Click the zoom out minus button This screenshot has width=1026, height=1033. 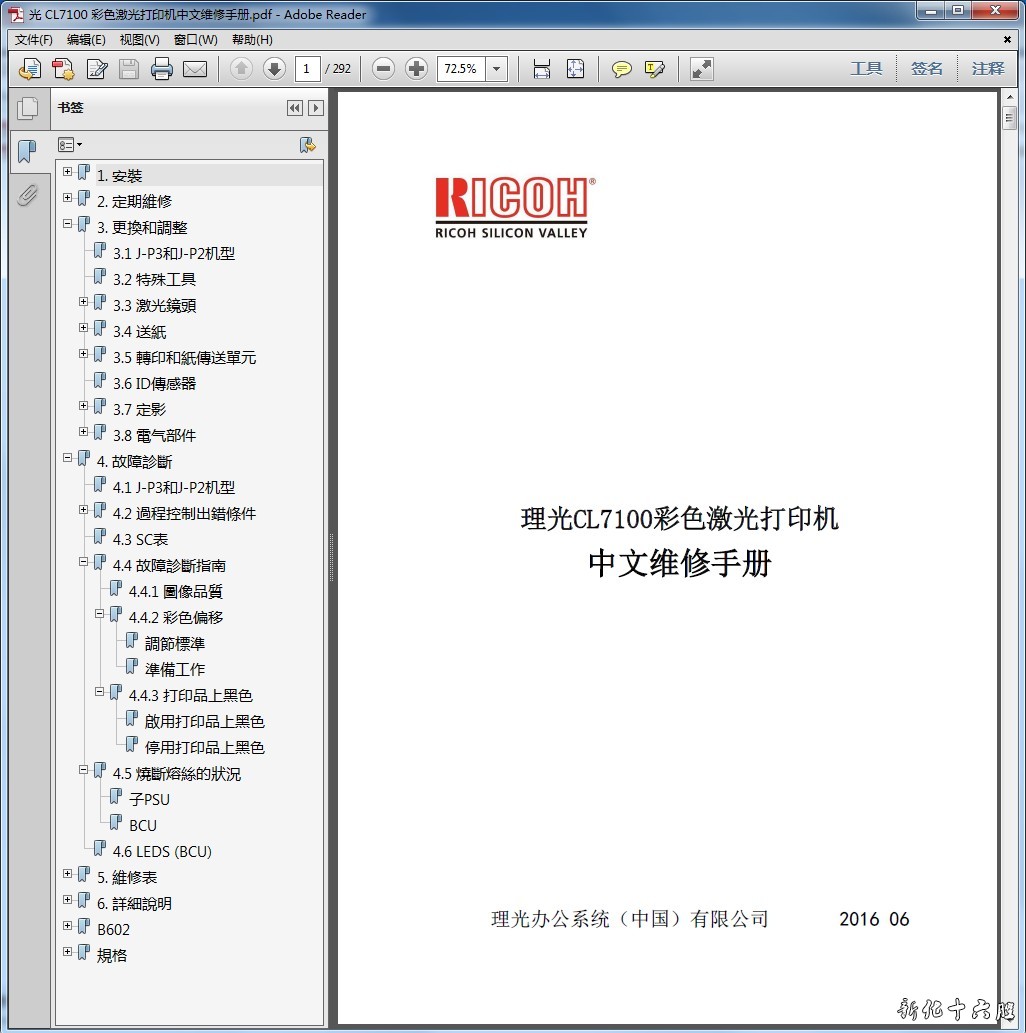(383, 69)
